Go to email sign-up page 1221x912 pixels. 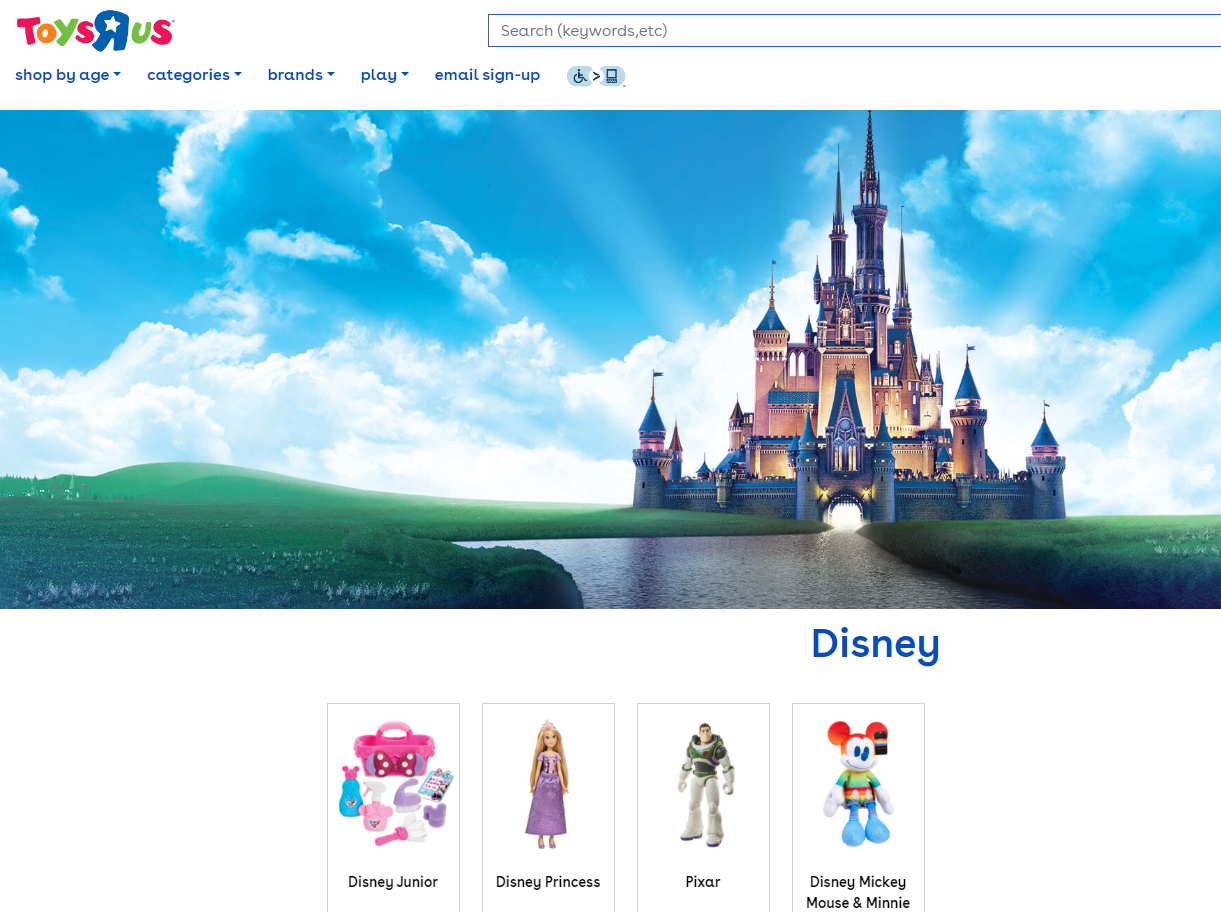(x=487, y=75)
